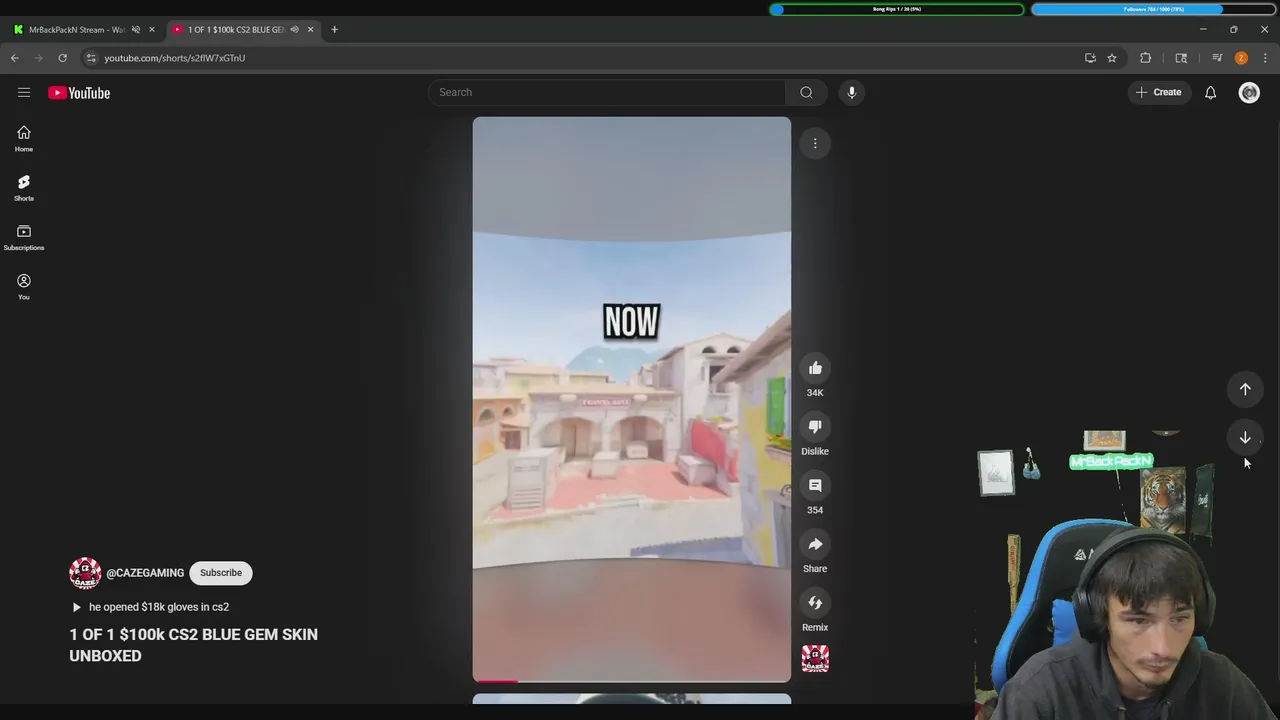1280x720 pixels.
Task: Open the account avatar menu
Action: [x=1249, y=92]
